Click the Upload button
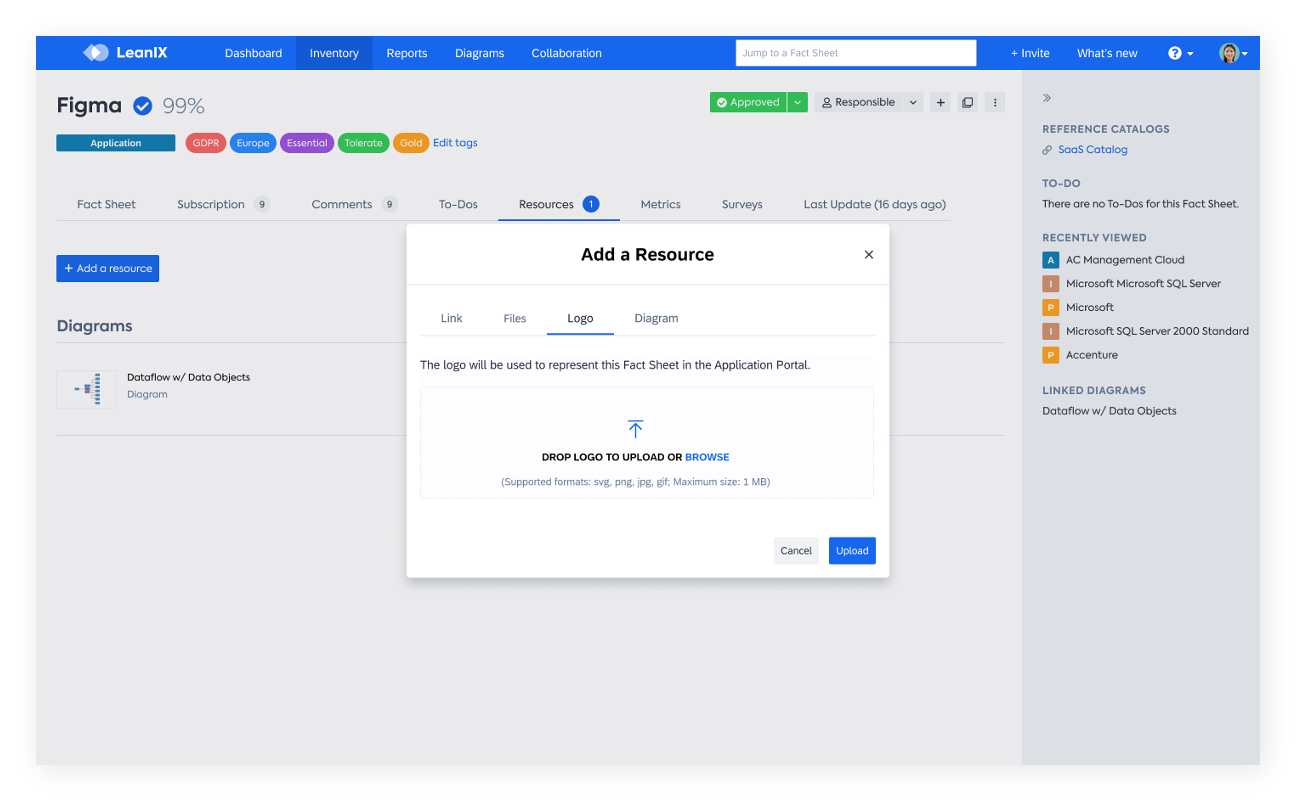Image resolution: width=1306 pixels, height=810 pixels. (x=852, y=551)
